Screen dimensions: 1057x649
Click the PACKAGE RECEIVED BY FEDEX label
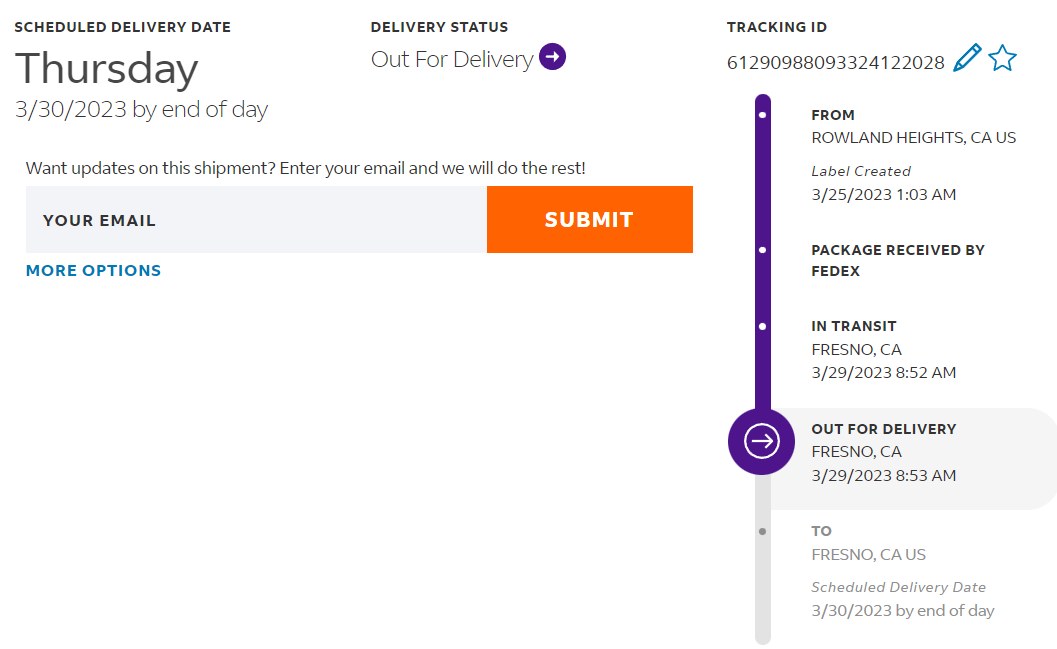[897, 260]
